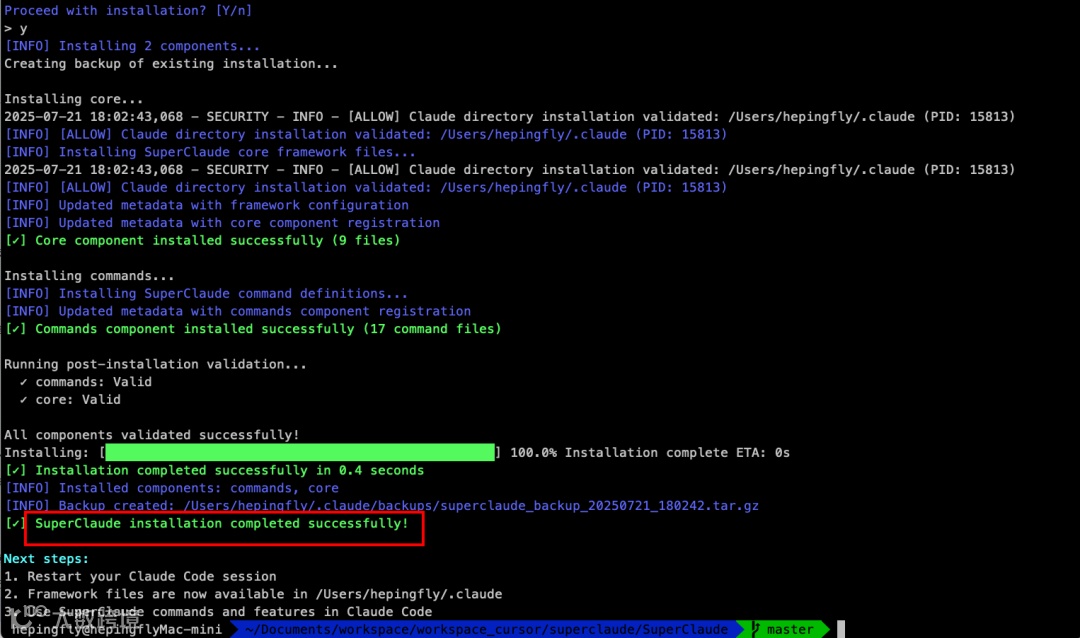Click the superclaude_backup tar.gz backup path
The image size is (1080, 638).
(x=471, y=506)
